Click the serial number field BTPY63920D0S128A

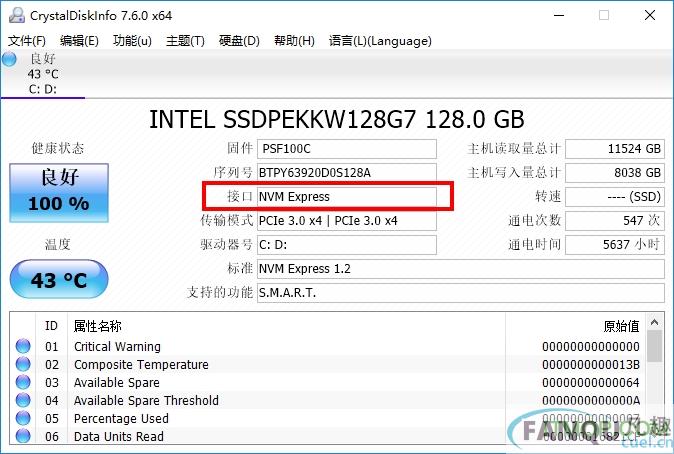(x=347, y=173)
